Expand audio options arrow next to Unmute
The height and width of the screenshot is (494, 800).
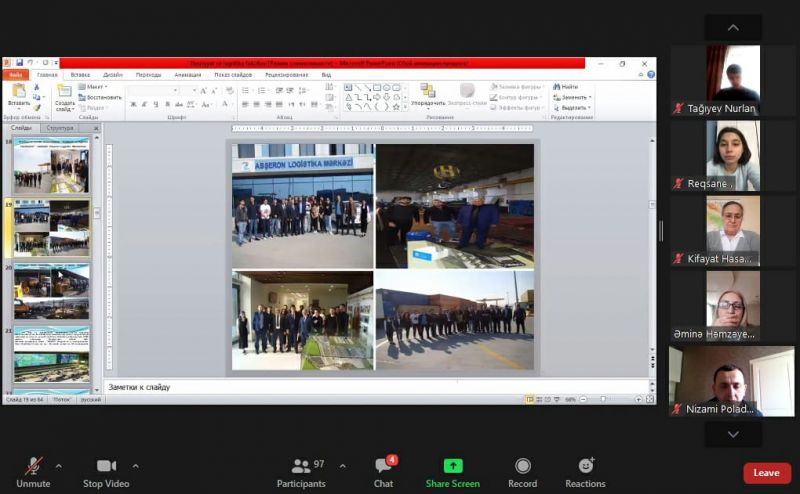point(58,465)
